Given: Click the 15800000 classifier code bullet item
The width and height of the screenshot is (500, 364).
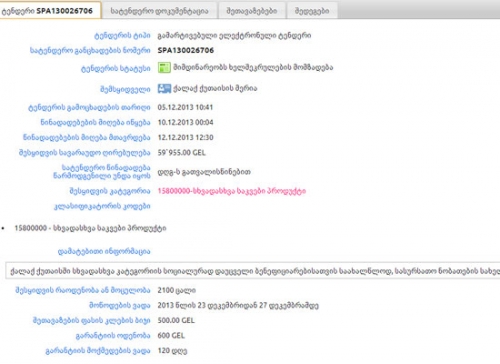Looking at the screenshot, I should pyautogui.click(x=90, y=228).
